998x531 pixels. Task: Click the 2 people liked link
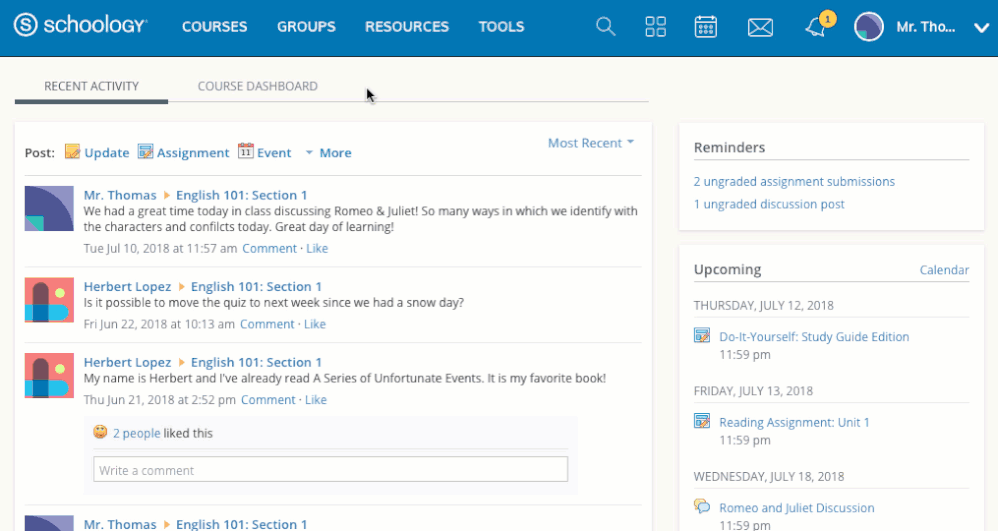[x=136, y=433]
